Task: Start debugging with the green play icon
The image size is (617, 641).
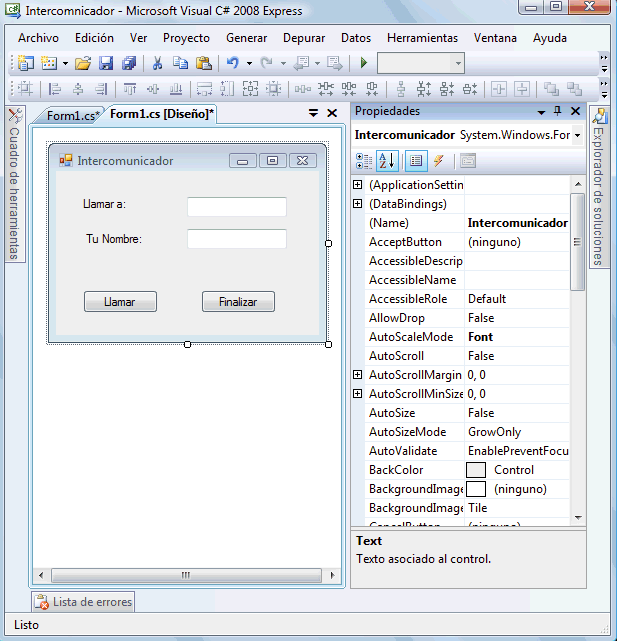Action: coord(364,63)
